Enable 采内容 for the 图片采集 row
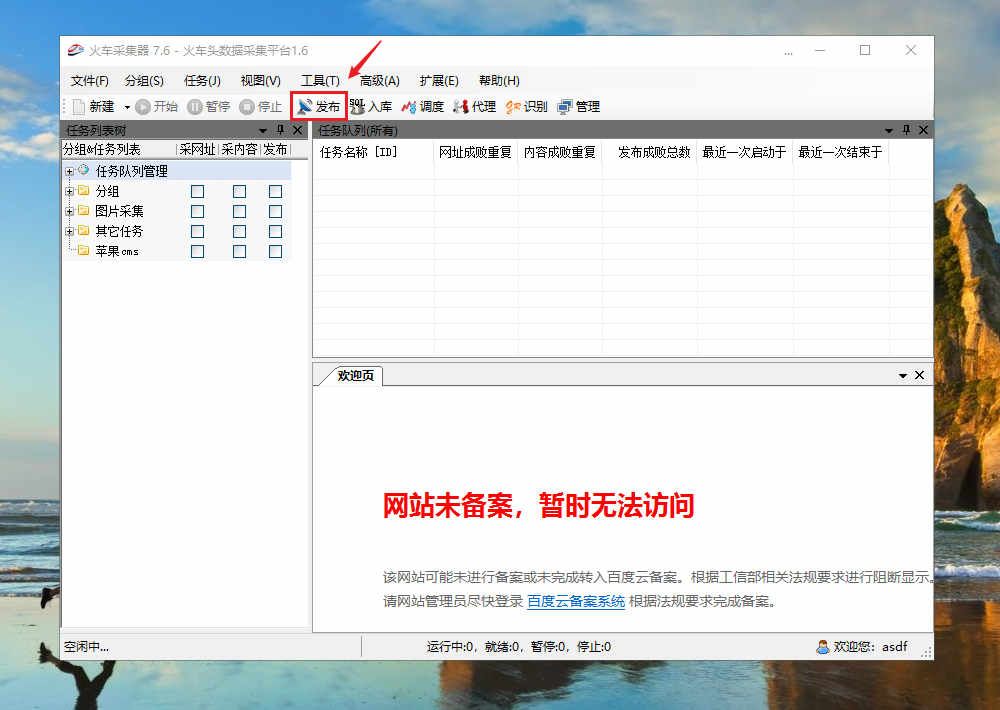The height and width of the screenshot is (710, 1000). [239, 211]
